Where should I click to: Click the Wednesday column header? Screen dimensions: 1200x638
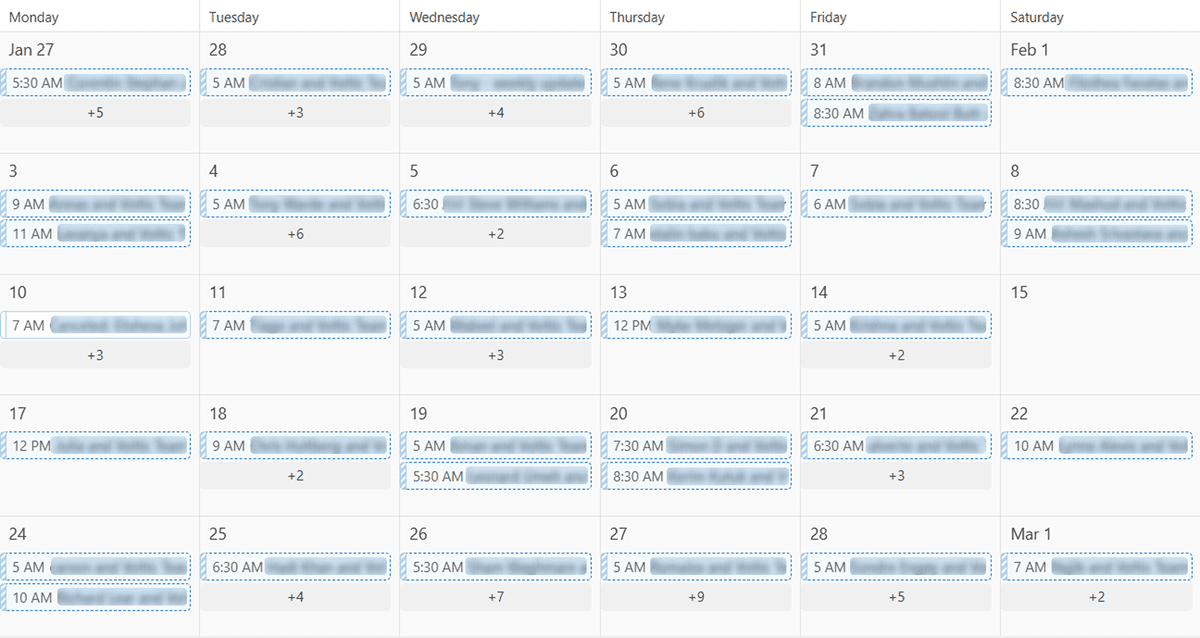(444, 17)
